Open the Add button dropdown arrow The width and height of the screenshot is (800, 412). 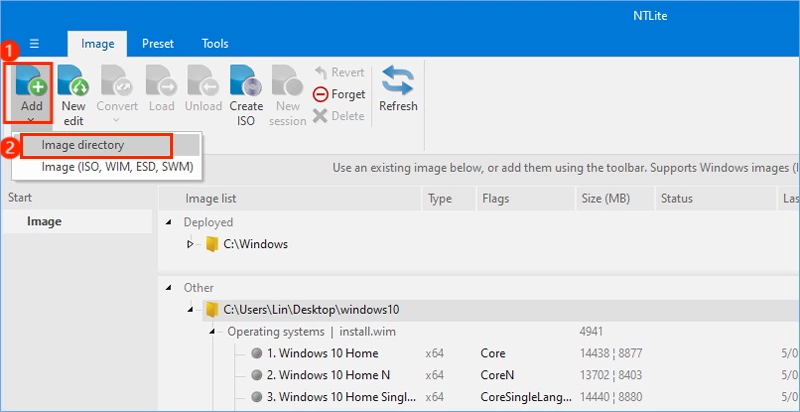click(x=31, y=120)
